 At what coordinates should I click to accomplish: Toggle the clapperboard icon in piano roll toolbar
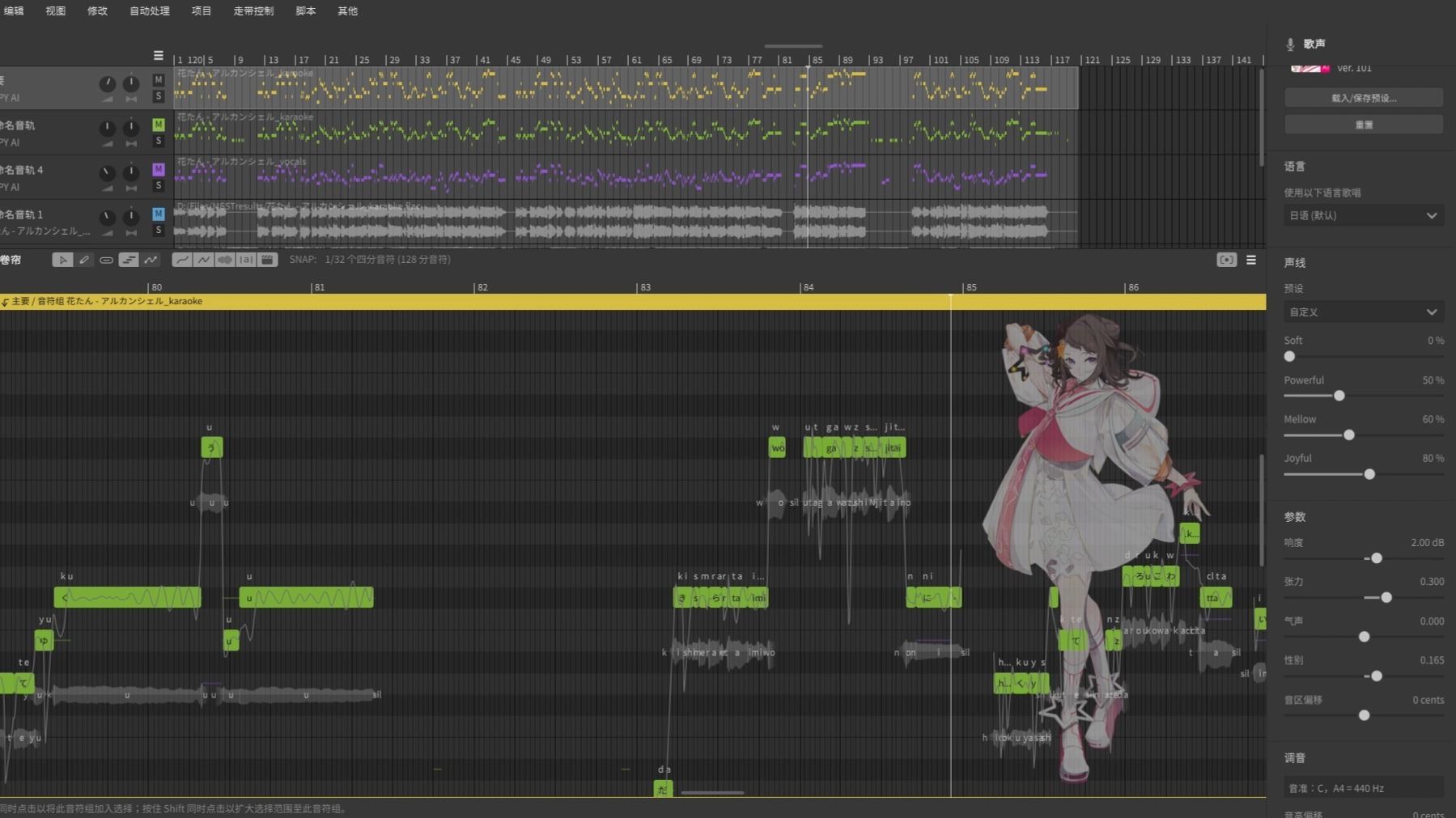(268, 260)
